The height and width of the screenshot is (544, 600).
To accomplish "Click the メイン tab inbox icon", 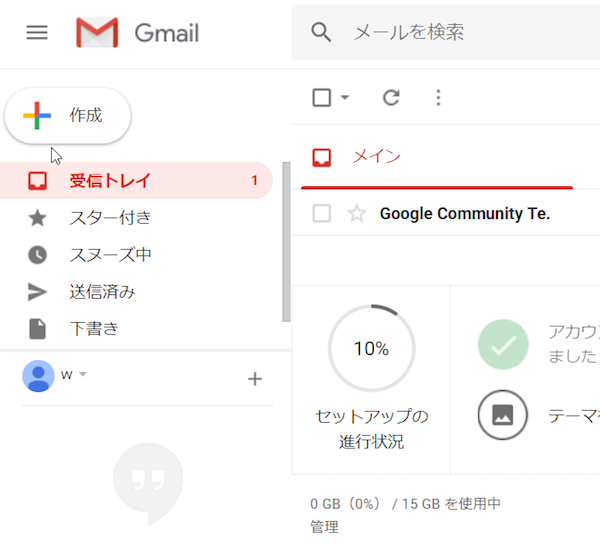I will [321, 157].
